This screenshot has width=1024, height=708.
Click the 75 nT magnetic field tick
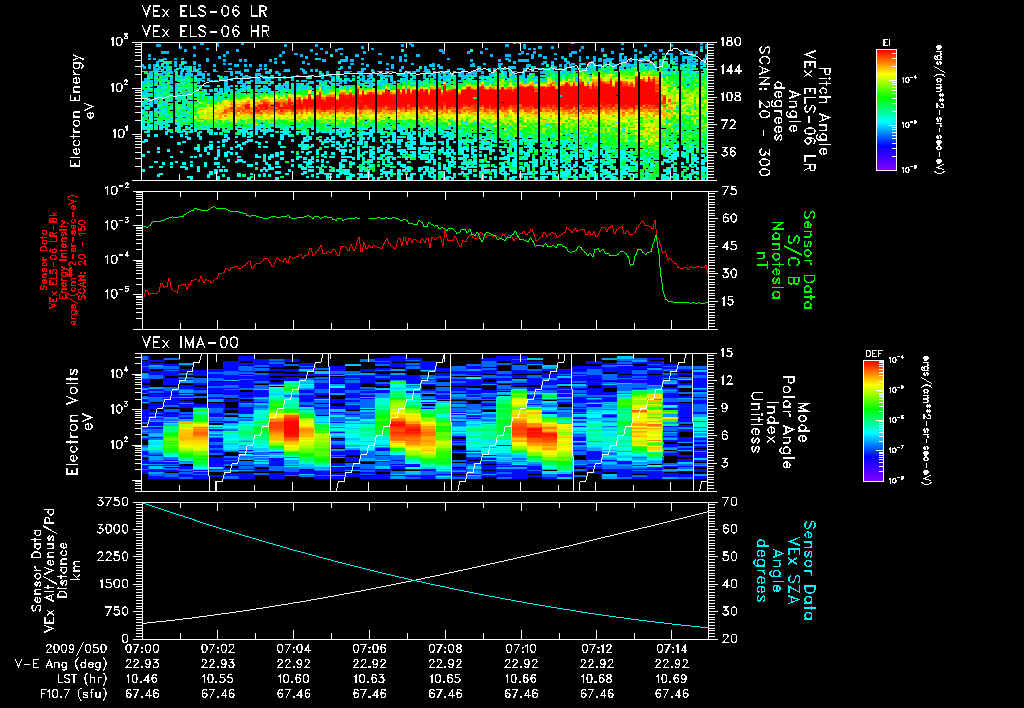click(x=729, y=191)
